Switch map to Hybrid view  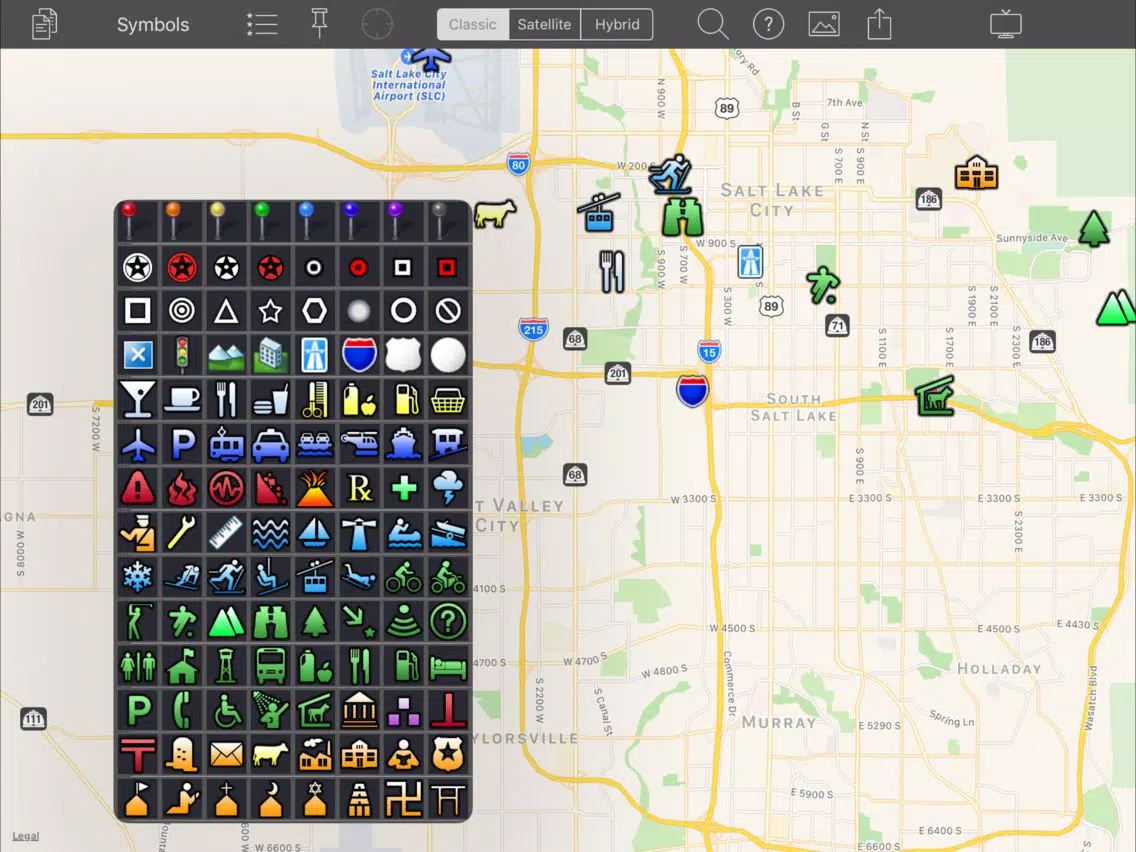click(x=617, y=25)
